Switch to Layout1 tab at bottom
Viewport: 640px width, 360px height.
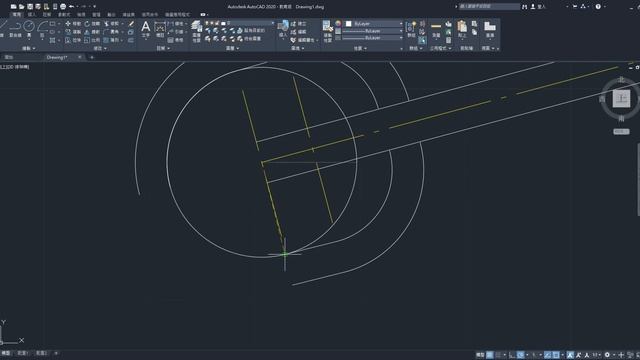coord(22,353)
